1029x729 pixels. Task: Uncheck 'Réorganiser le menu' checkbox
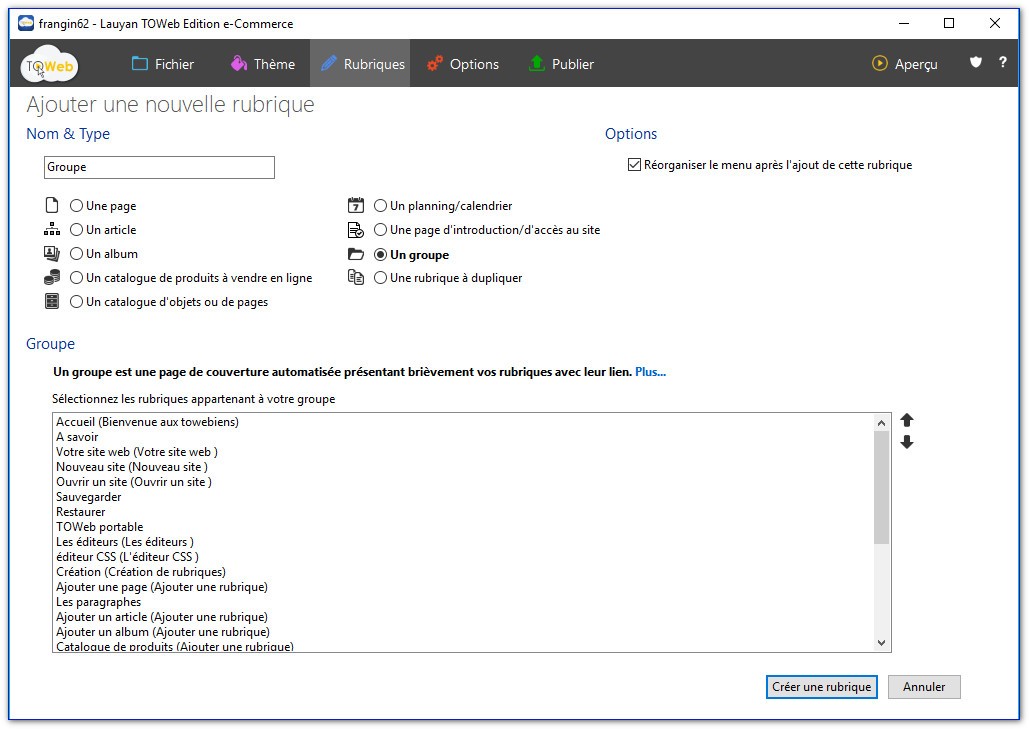pos(634,165)
